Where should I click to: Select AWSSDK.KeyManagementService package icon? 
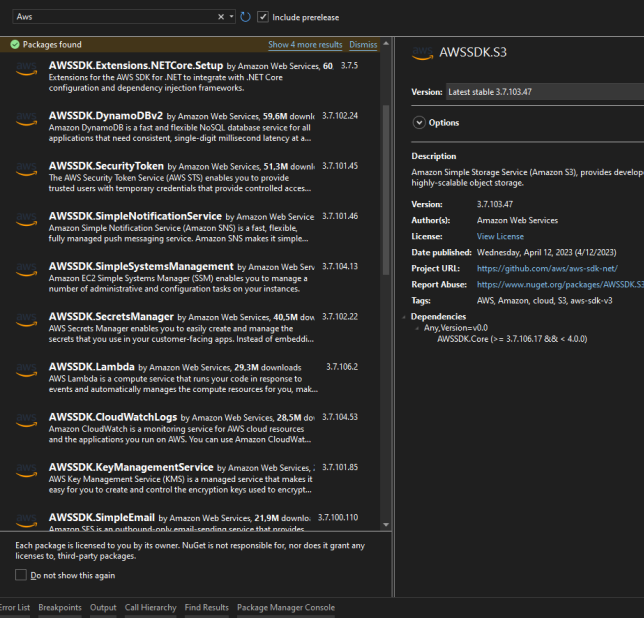point(26,471)
